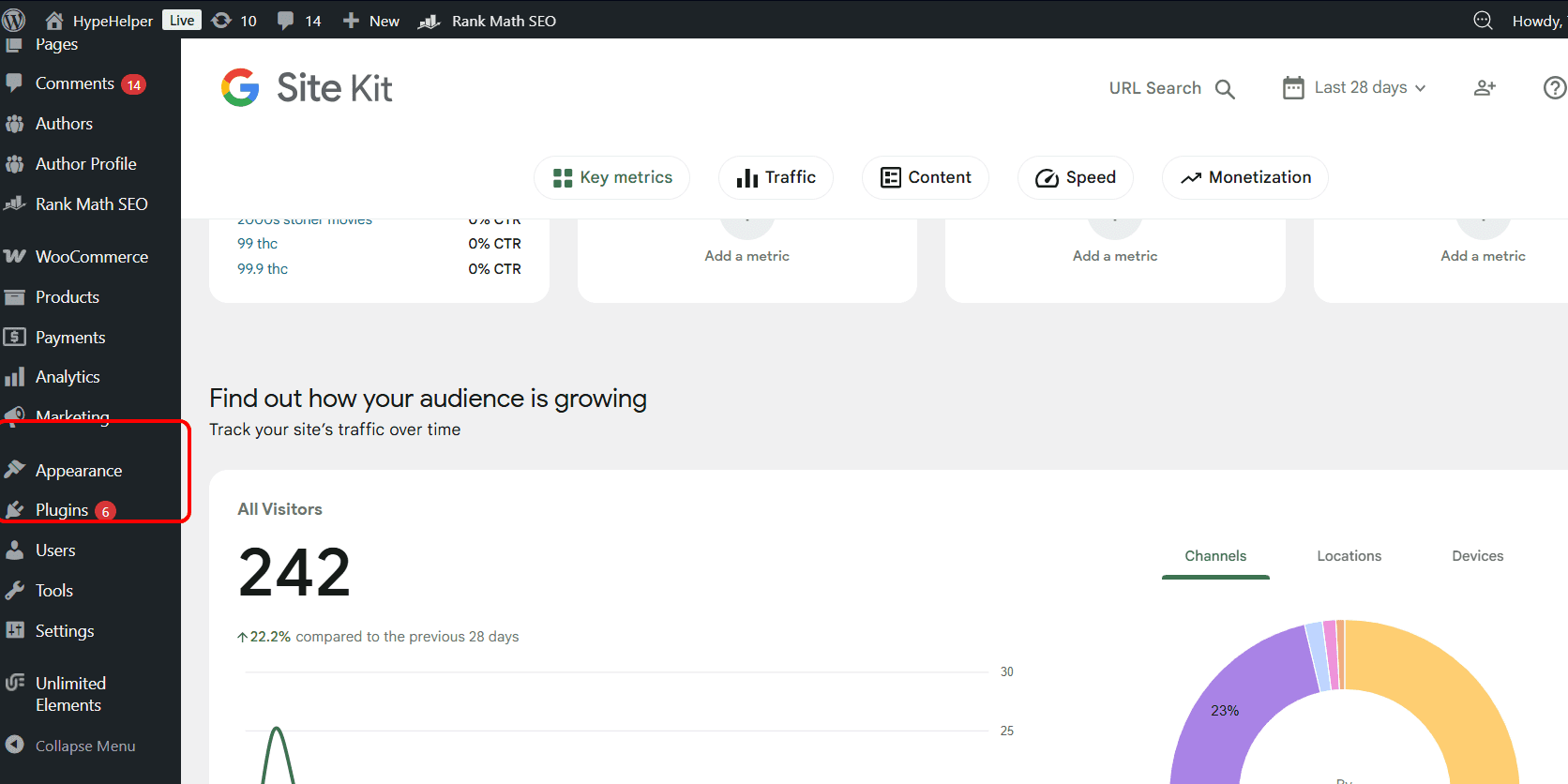Collapse the sidebar via Collapse Menu text
The image size is (1568, 784).
click(85, 746)
